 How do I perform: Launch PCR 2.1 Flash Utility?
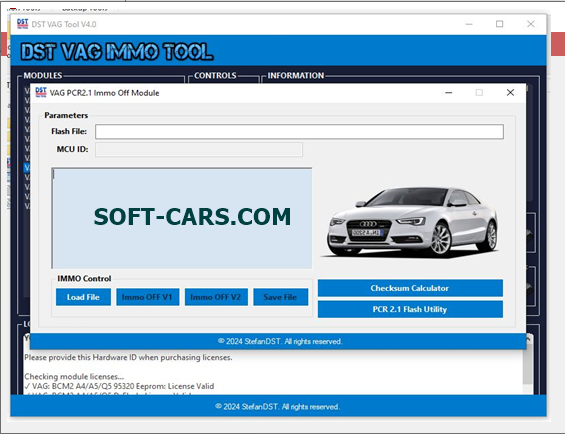click(x=410, y=309)
